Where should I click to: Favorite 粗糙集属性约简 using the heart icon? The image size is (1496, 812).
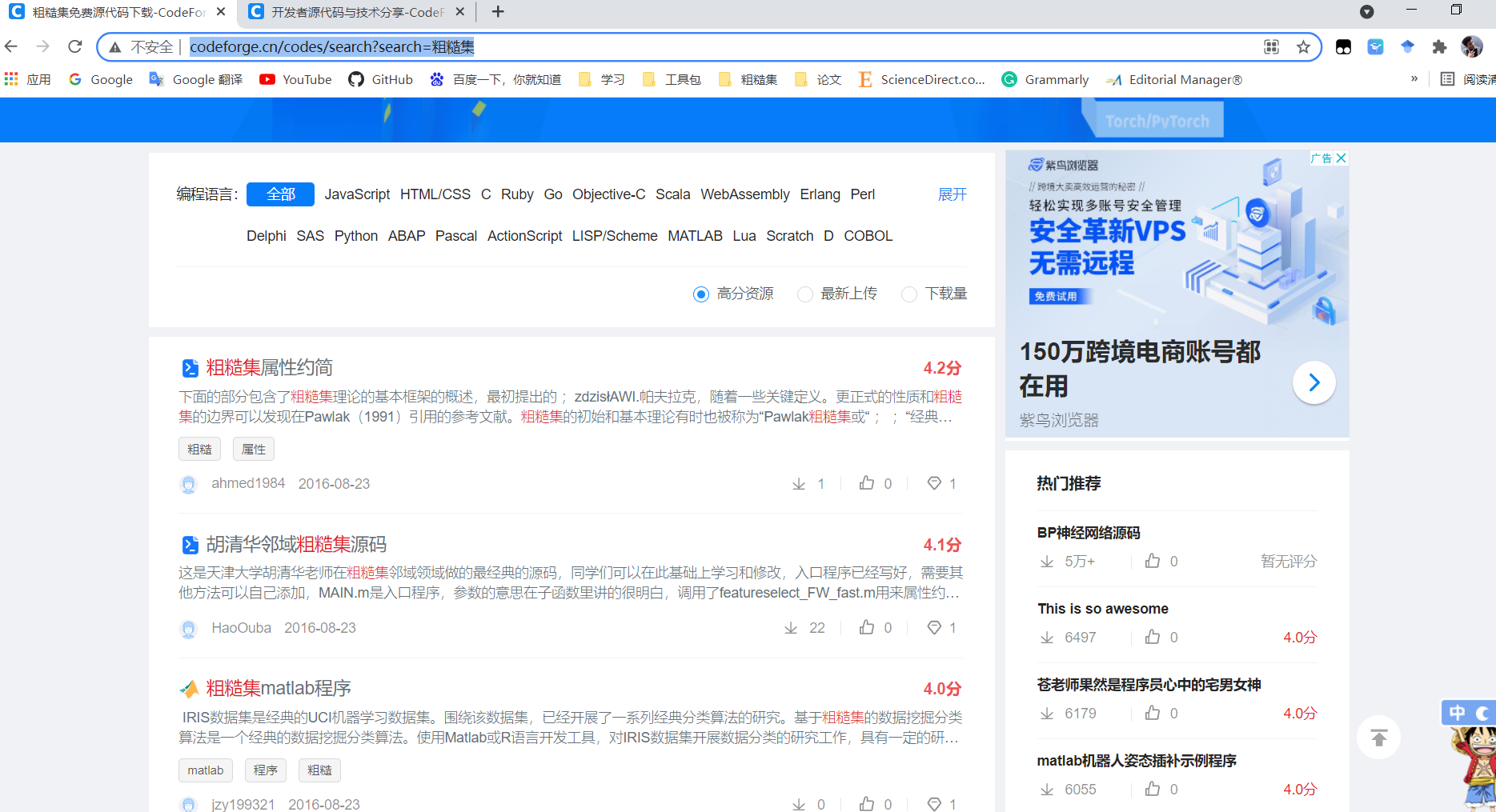click(x=934, y=483)
